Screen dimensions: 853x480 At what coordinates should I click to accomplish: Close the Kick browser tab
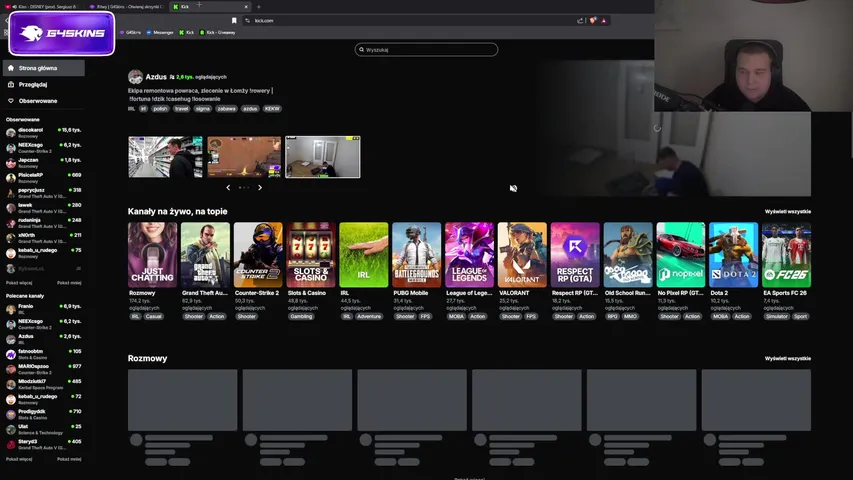click(246, 7)
